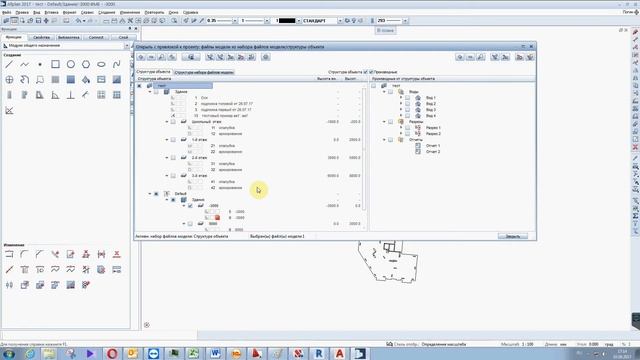Open the AutoCAD red A taskbar icon
The width and height of the screenshot is (640, 360).
pos(339,353)
